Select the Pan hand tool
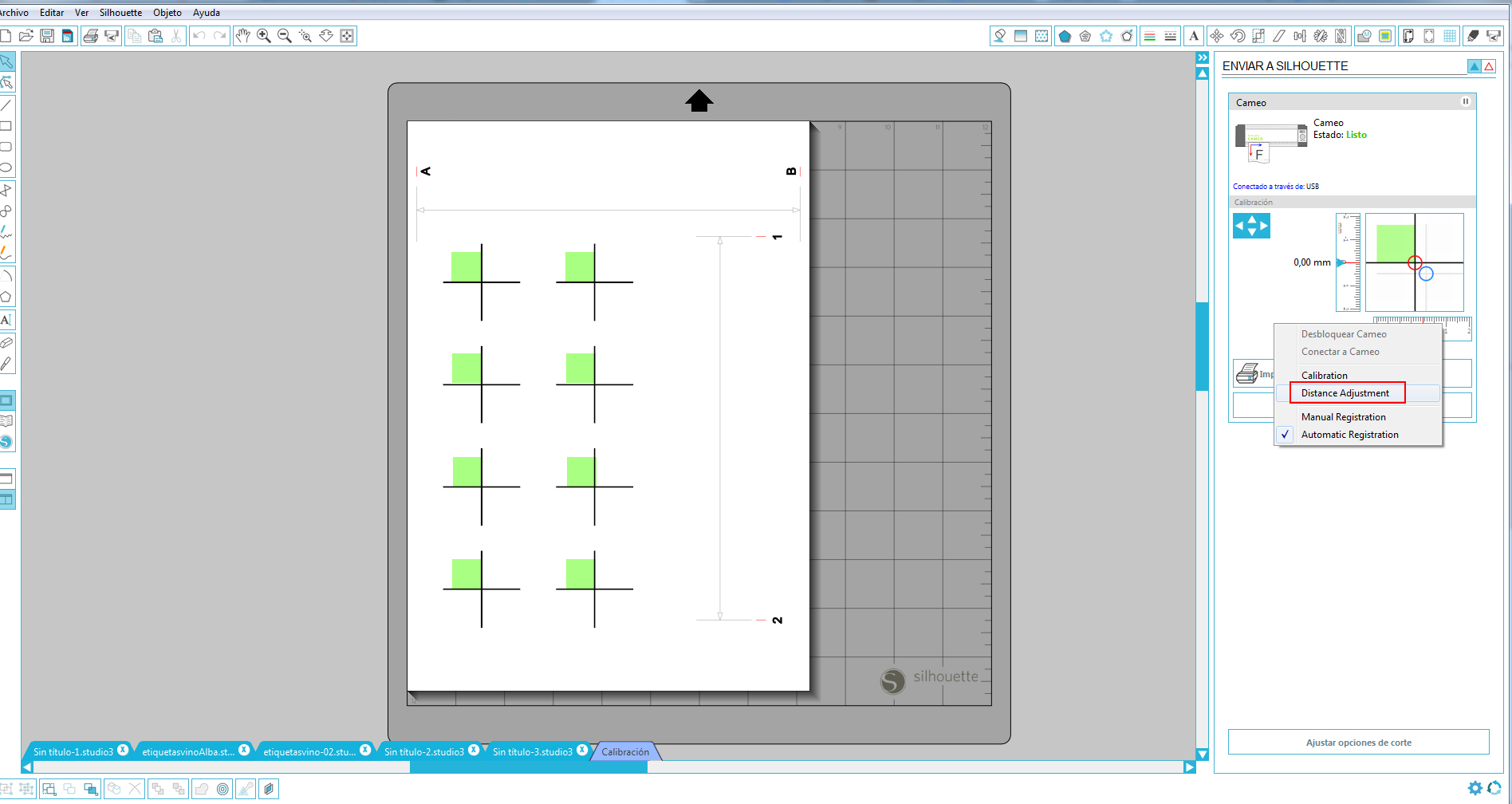 pos(243,36)
